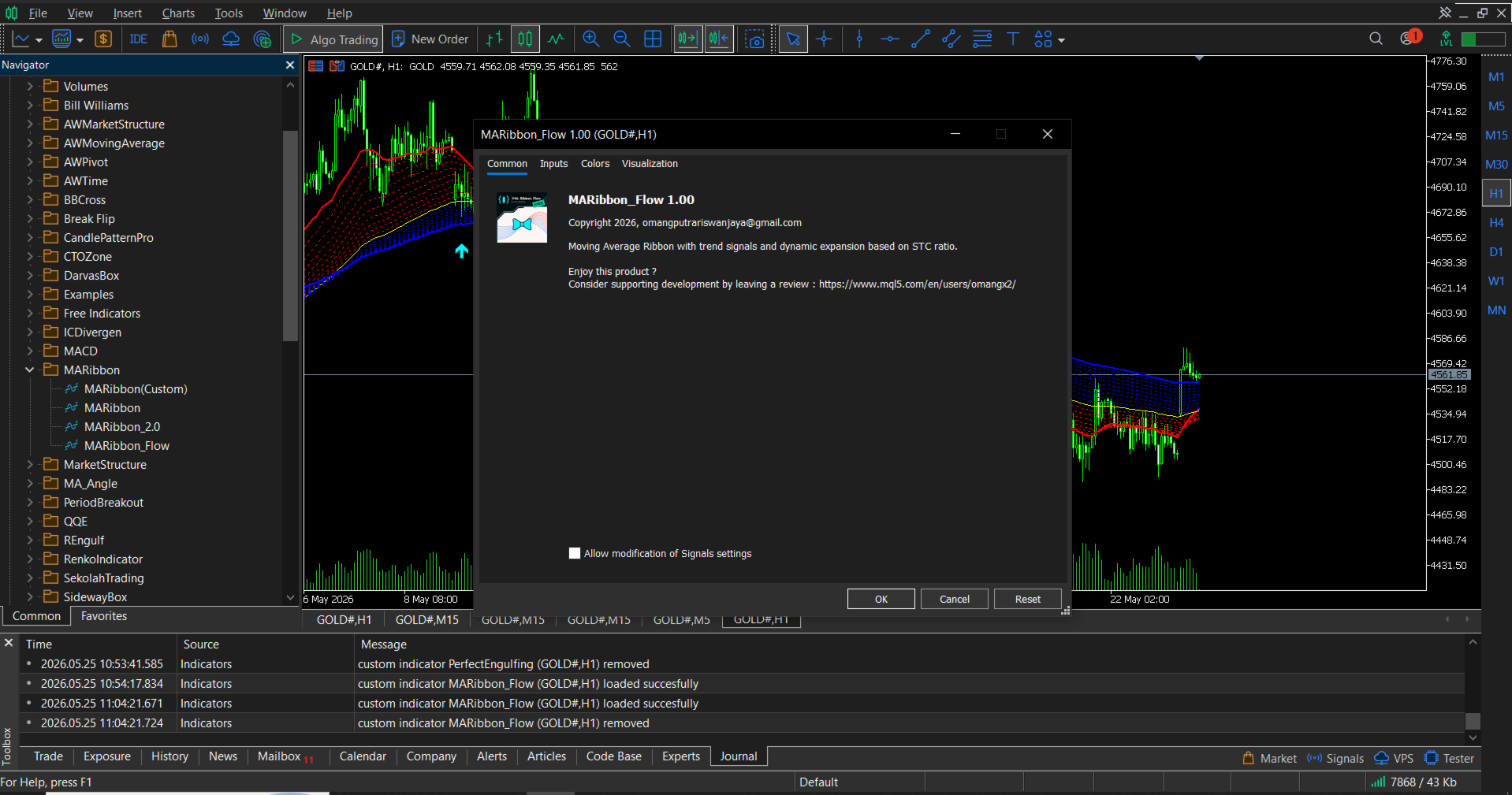Switch to the Inputs tab in dialog
The height and width of the screenshot is (795, 1512).
[553, 164]
